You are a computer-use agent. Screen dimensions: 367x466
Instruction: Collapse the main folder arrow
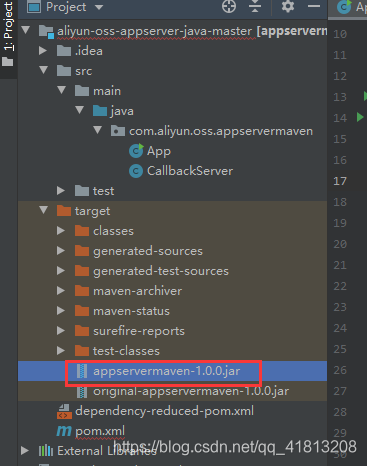point(62,90)
